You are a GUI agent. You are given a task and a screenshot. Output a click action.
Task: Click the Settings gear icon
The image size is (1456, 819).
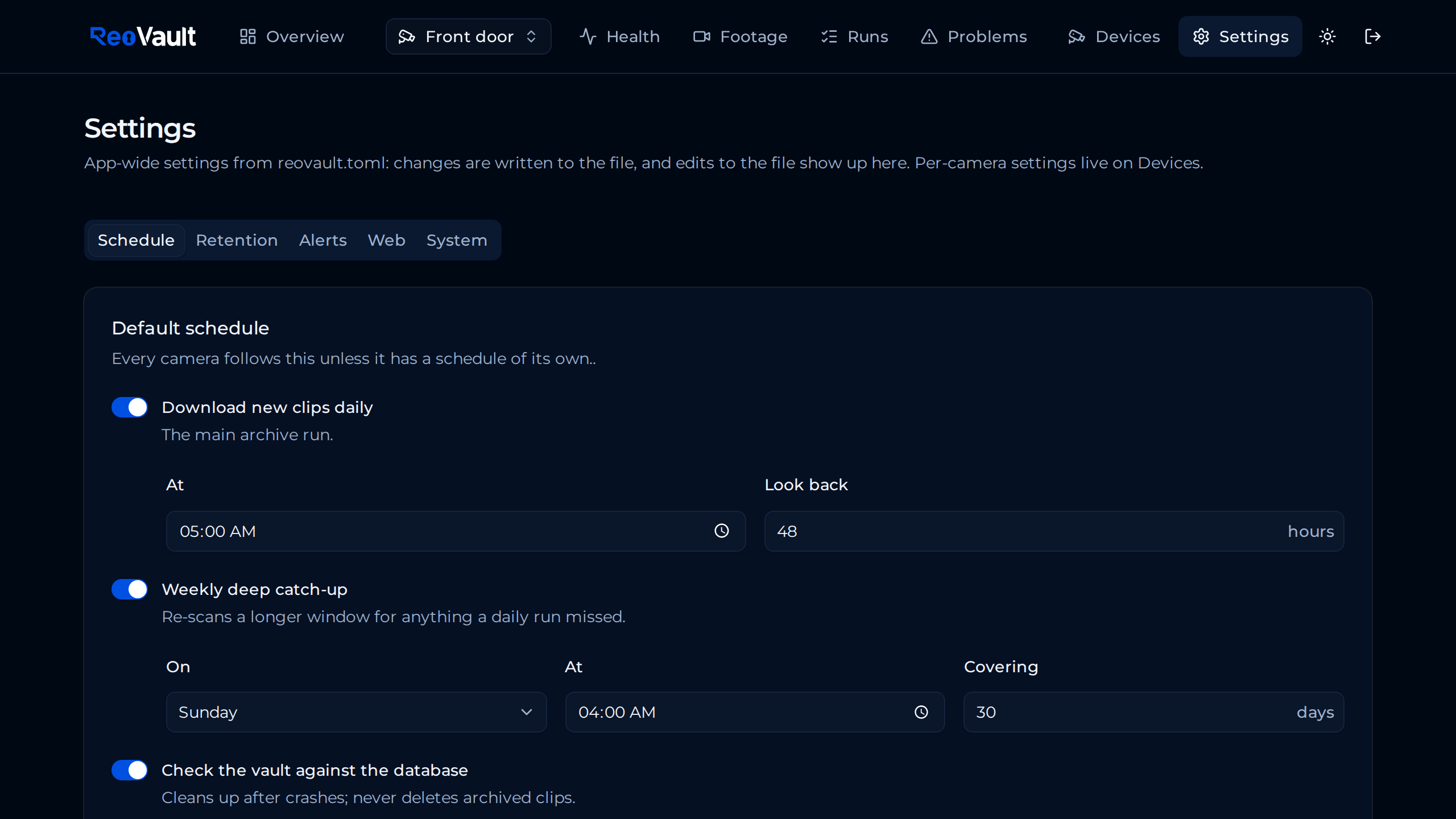coord(1201,36)
